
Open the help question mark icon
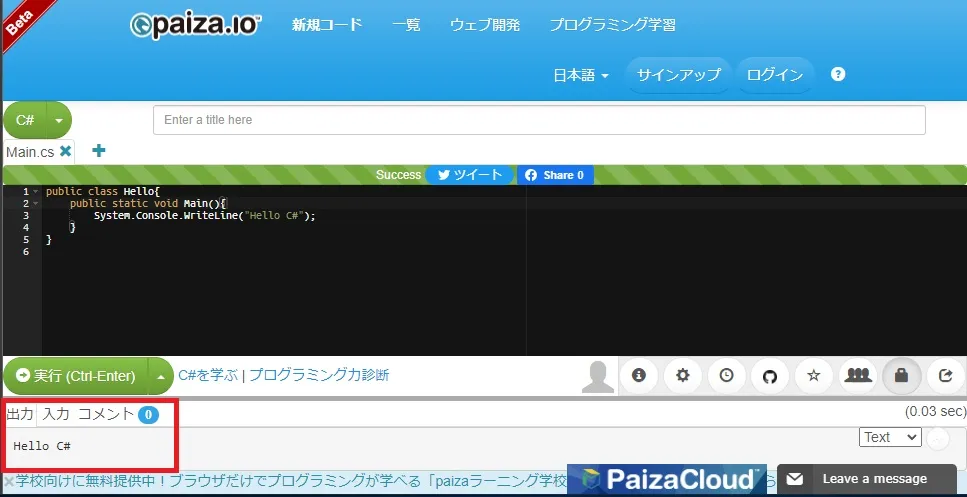pyautogui.click(x=837, y=75)
